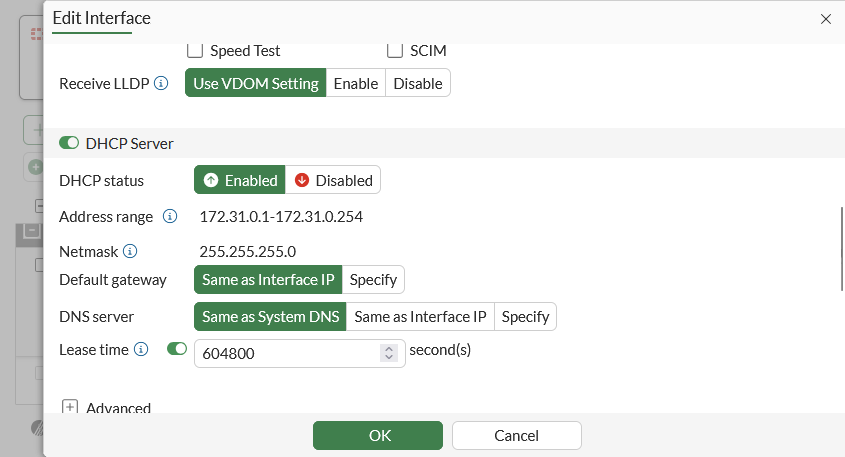The width and height of the screenshot is (845, 457).
Task: Expand the Advanced section
Action: coord(70,408)
